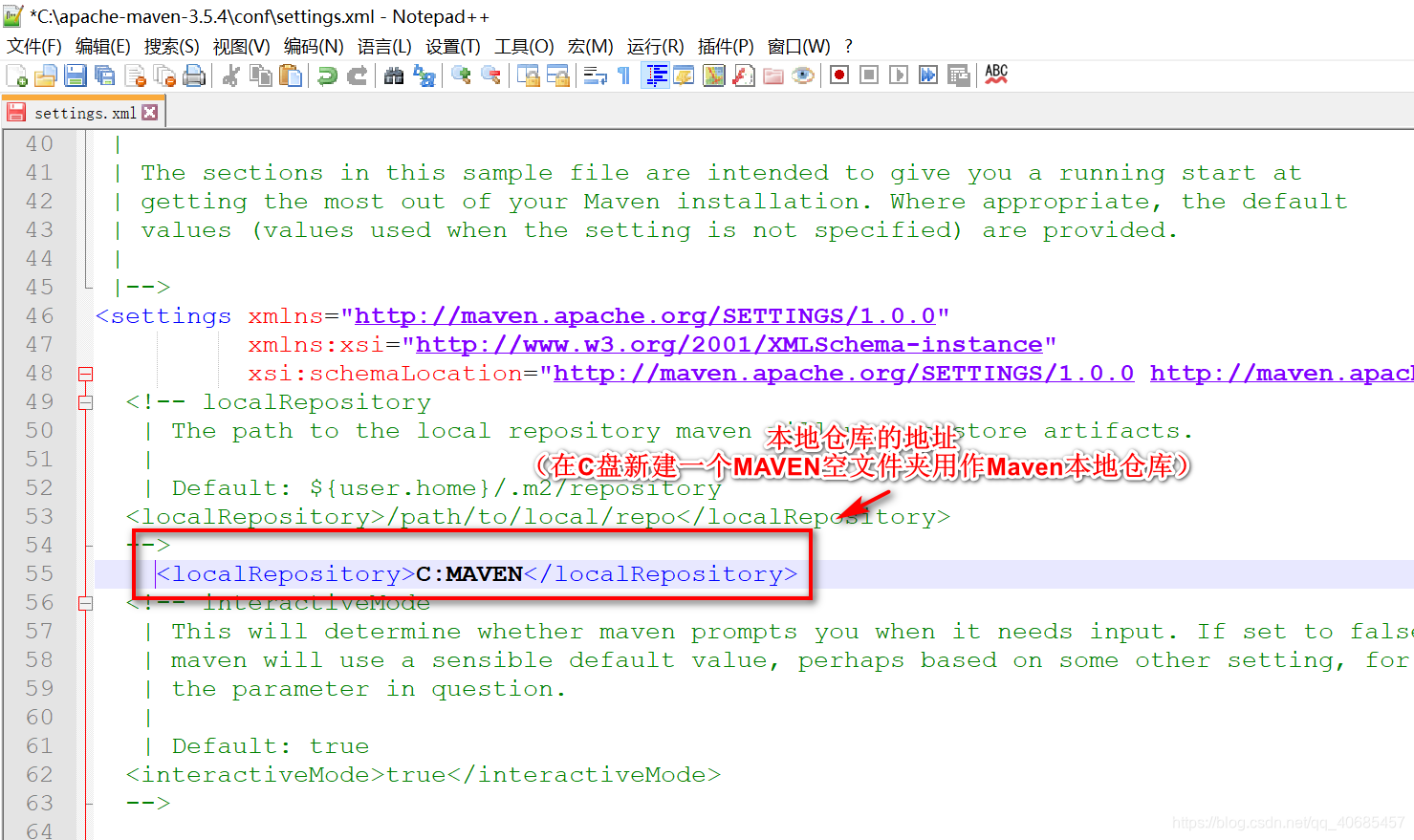Follow first schemaLocation SETTINGS/1.0.0 link on line 48
1414x840 pixels.
coord(843,373)
